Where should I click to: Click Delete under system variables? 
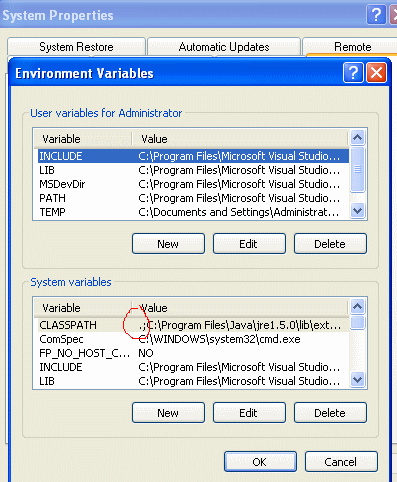click(330, 413)
